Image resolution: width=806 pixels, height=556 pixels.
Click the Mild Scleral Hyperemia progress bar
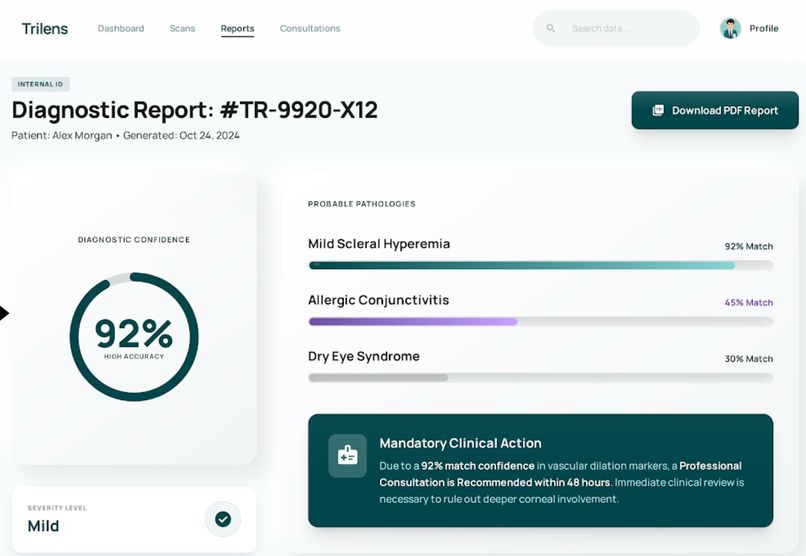(x=541, y=265)
